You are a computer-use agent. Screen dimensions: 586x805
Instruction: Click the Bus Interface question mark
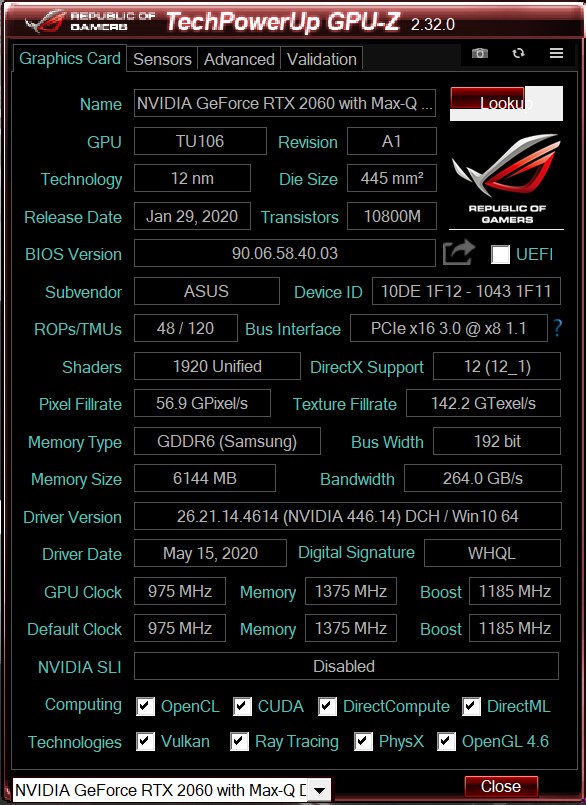tap(557, 328)
